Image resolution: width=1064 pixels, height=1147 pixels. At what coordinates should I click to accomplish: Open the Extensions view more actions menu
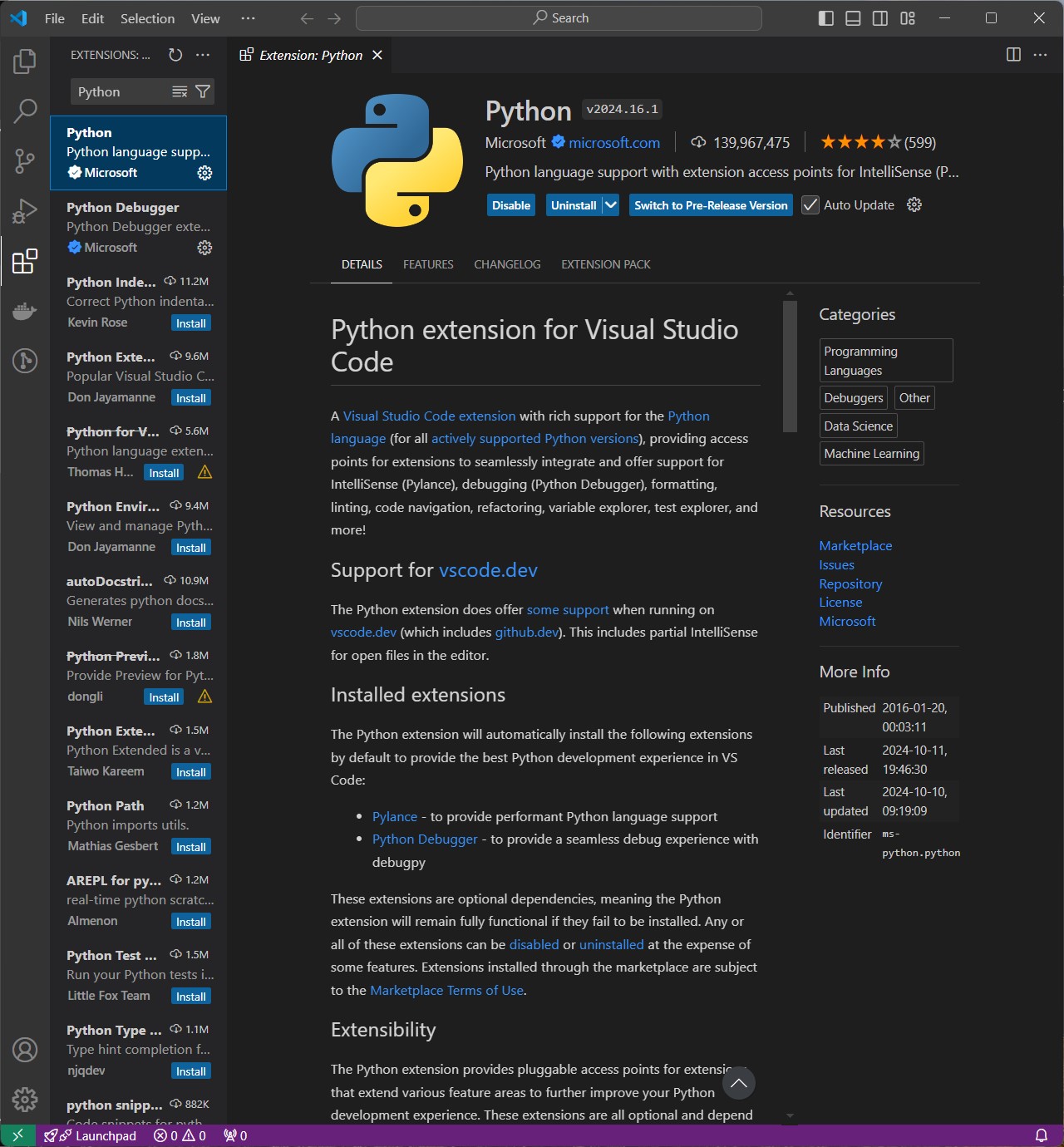[x=203, y=55]
